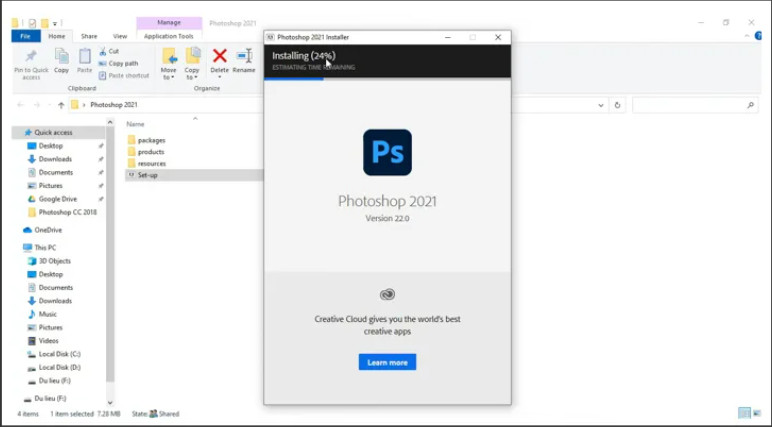Open the File menu button

point(25,36)
